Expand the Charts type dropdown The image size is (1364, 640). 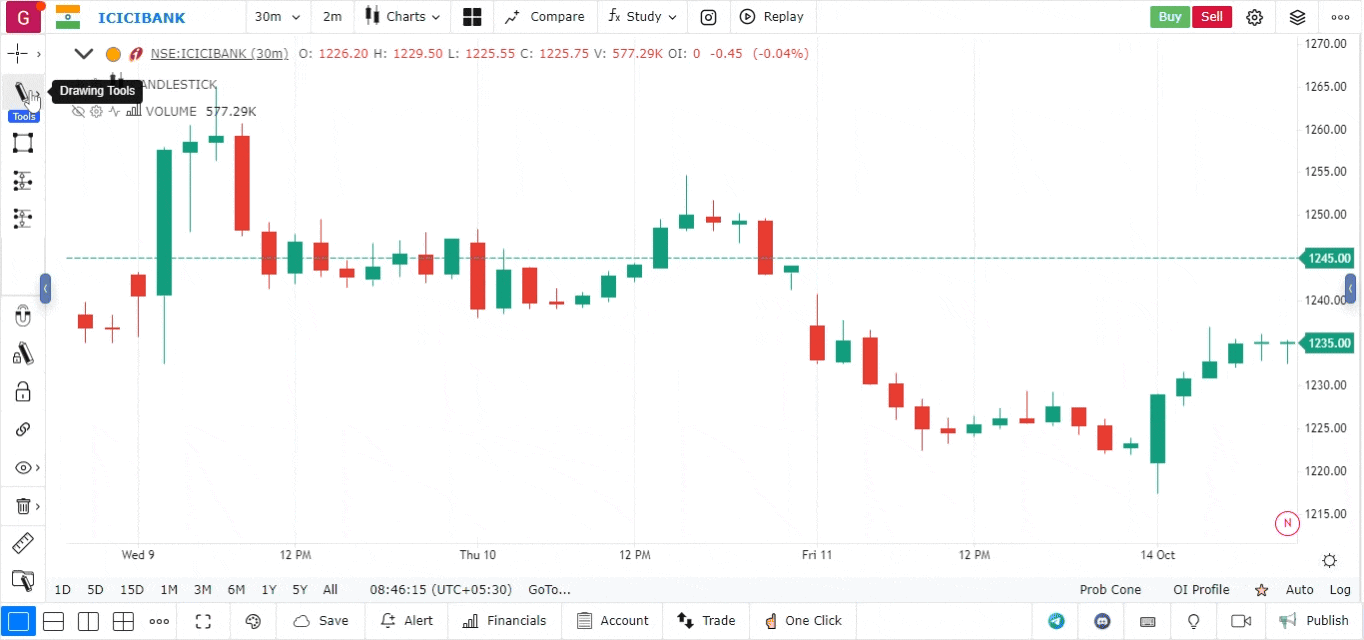point(402,17)
